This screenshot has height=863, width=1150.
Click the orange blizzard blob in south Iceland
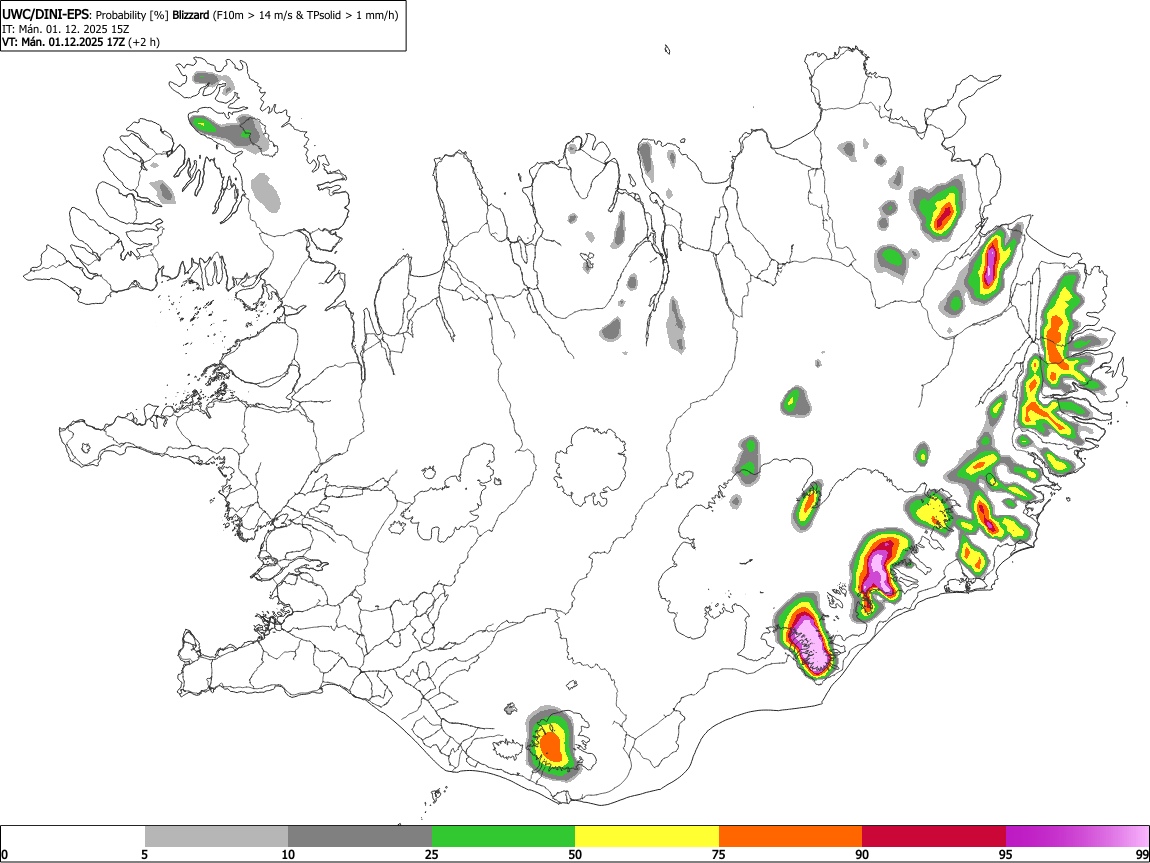click(551, 747)
